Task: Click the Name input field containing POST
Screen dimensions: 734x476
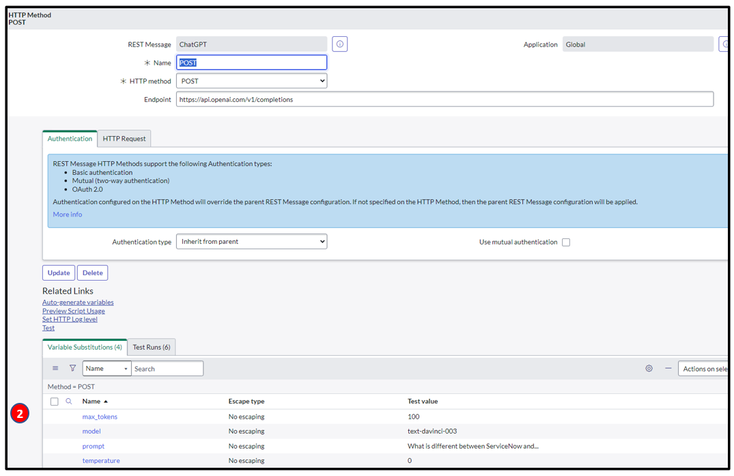Action: (251, 63)
